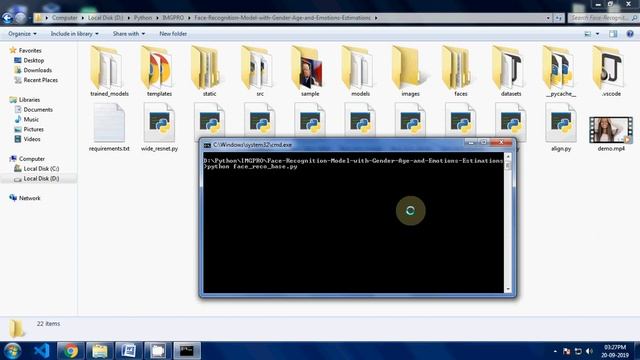Click the volume speaker tray icon

[589, 351]
